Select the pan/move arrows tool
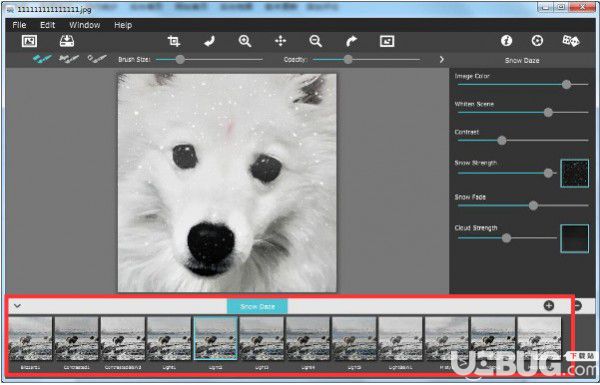Viewport: 600px width, 385px height. point(280,41)
